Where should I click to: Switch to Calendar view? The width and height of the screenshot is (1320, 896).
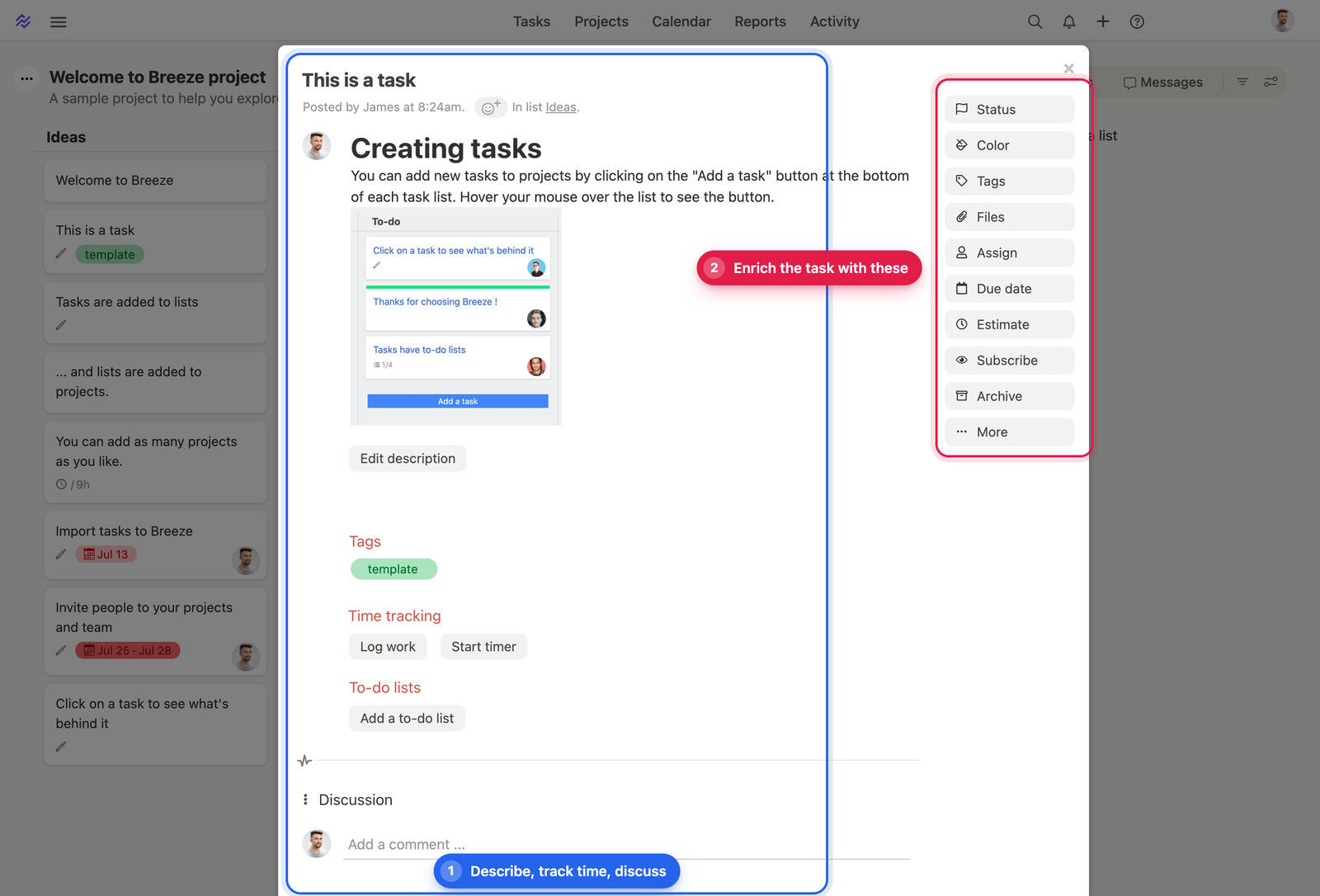click(681, 21)
